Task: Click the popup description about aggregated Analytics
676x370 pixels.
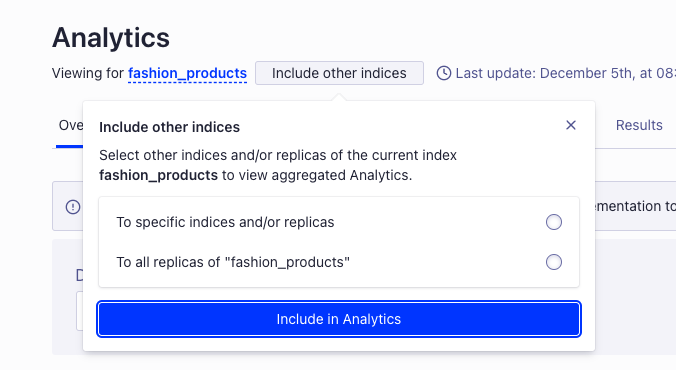Action: (x=278, y=165)
